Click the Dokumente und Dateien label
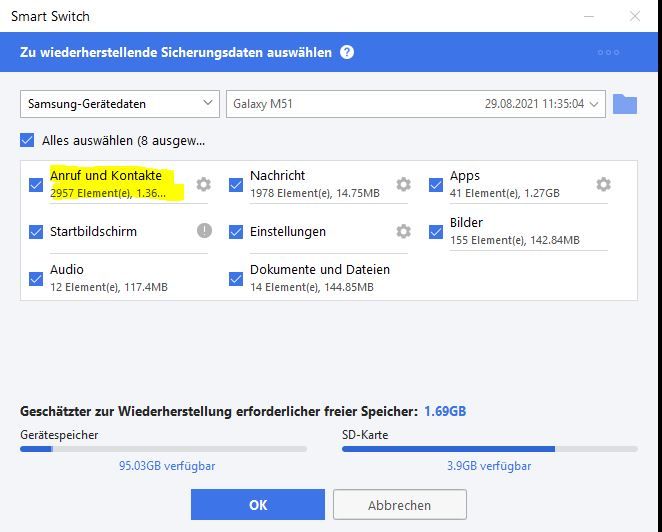 click(x=320, y=269)
